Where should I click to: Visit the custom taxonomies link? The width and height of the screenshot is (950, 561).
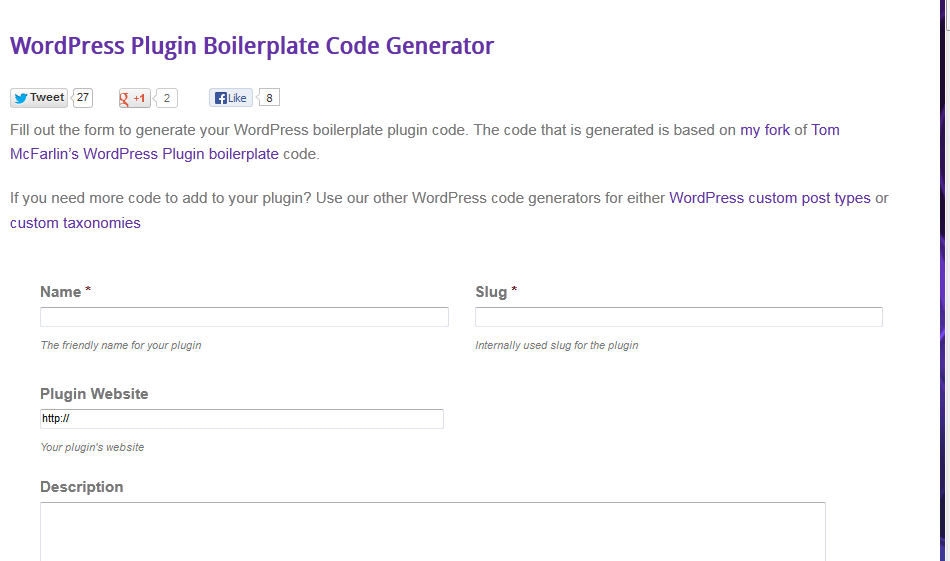pos(75,223)
